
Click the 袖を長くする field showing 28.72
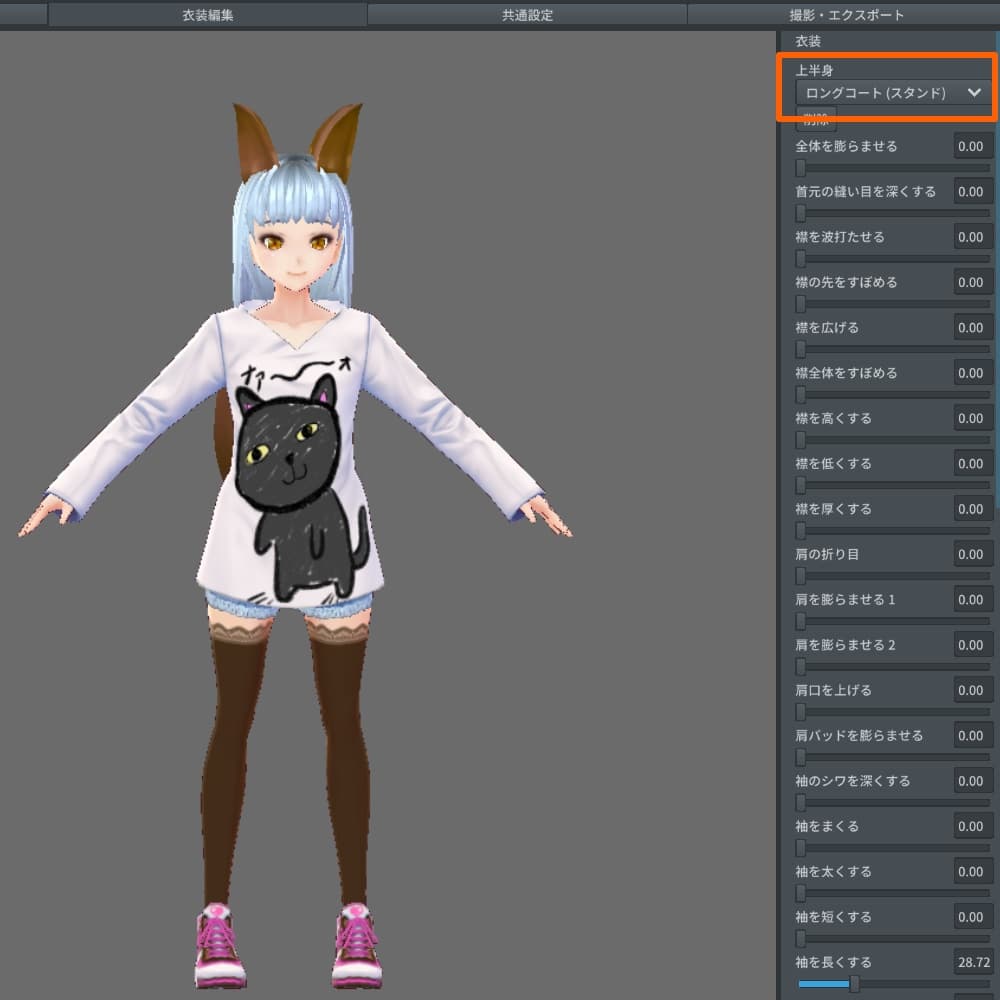click(x=972, y=962)
